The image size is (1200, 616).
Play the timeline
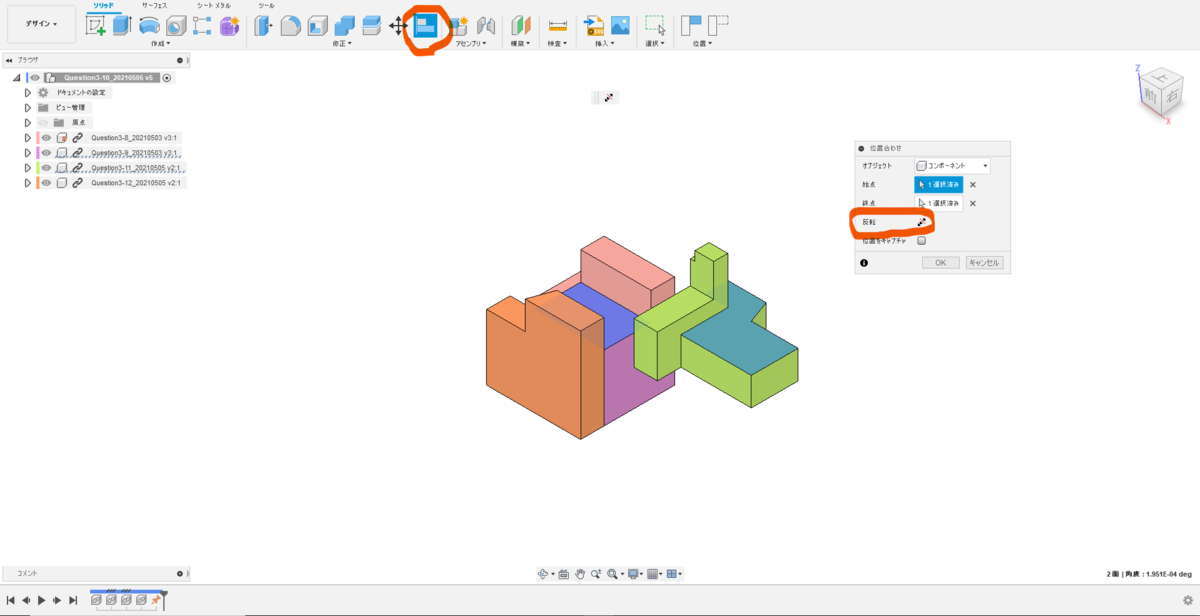tap(41, 600)
